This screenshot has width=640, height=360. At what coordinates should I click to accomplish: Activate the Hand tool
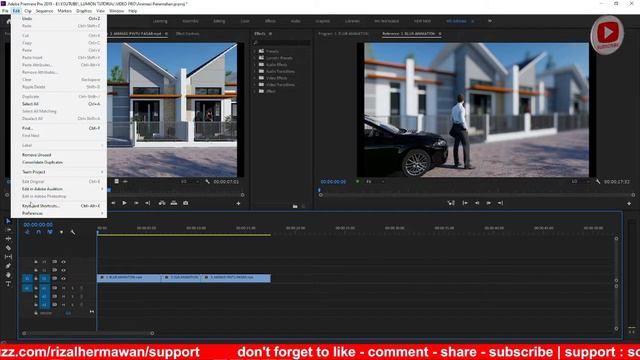pyautogui.click(x=8, y=275)
